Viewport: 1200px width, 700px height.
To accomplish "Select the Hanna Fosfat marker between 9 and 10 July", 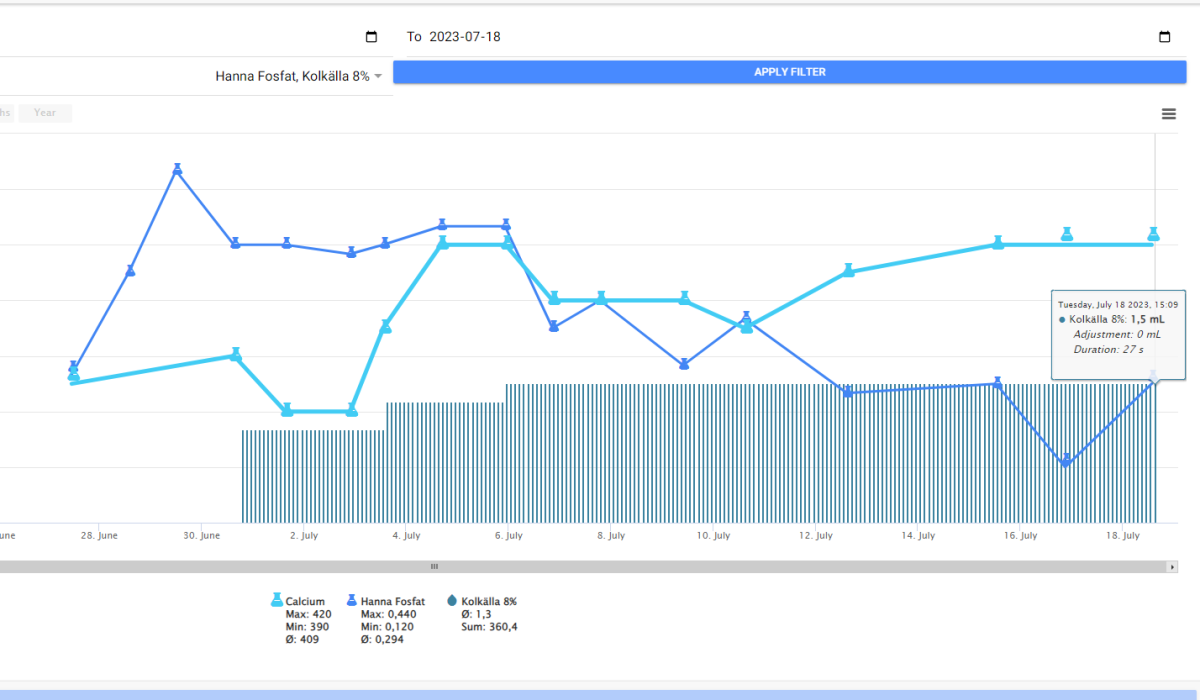I will (684, 364).
